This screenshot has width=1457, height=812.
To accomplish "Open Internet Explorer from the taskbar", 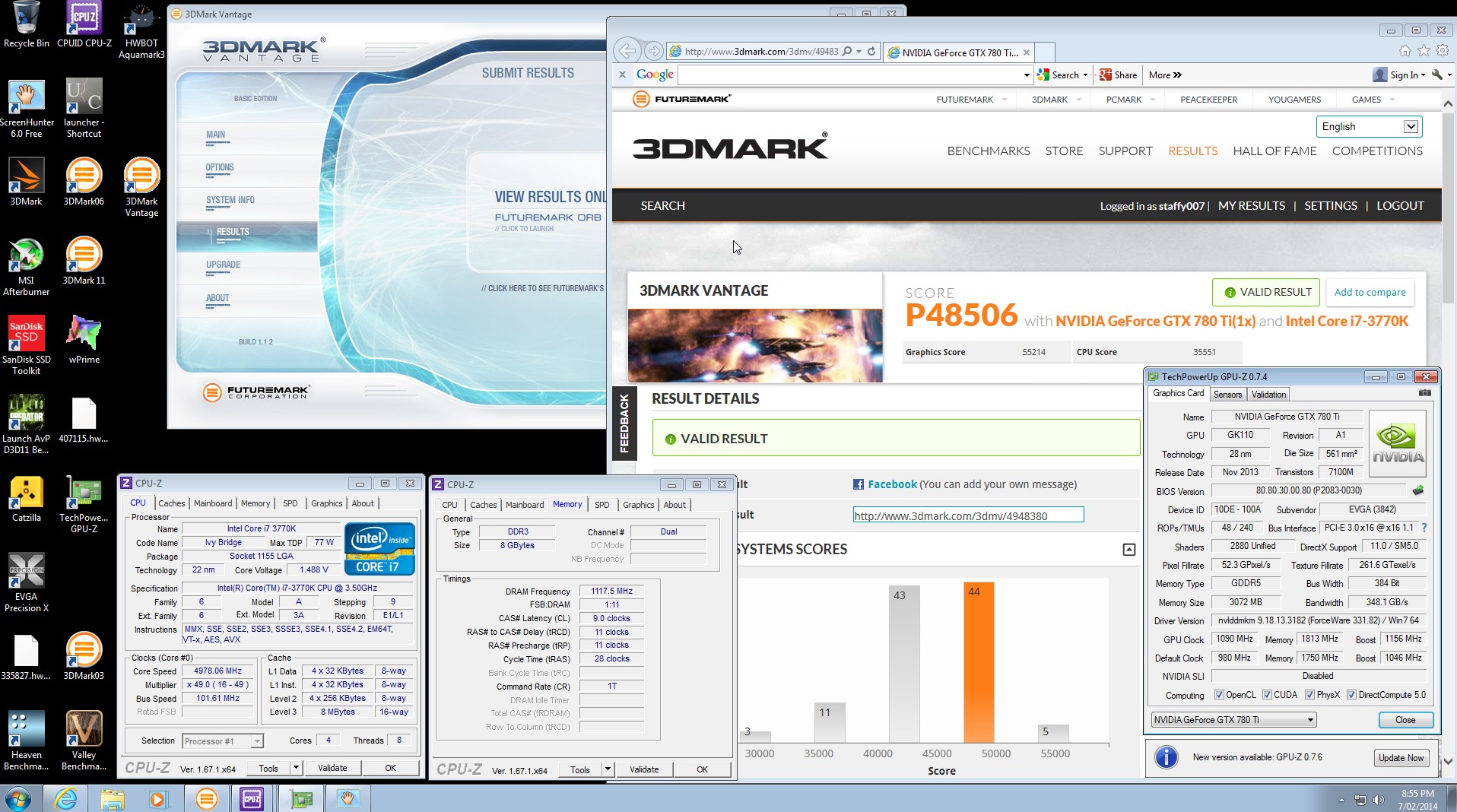I will point(66,798).
